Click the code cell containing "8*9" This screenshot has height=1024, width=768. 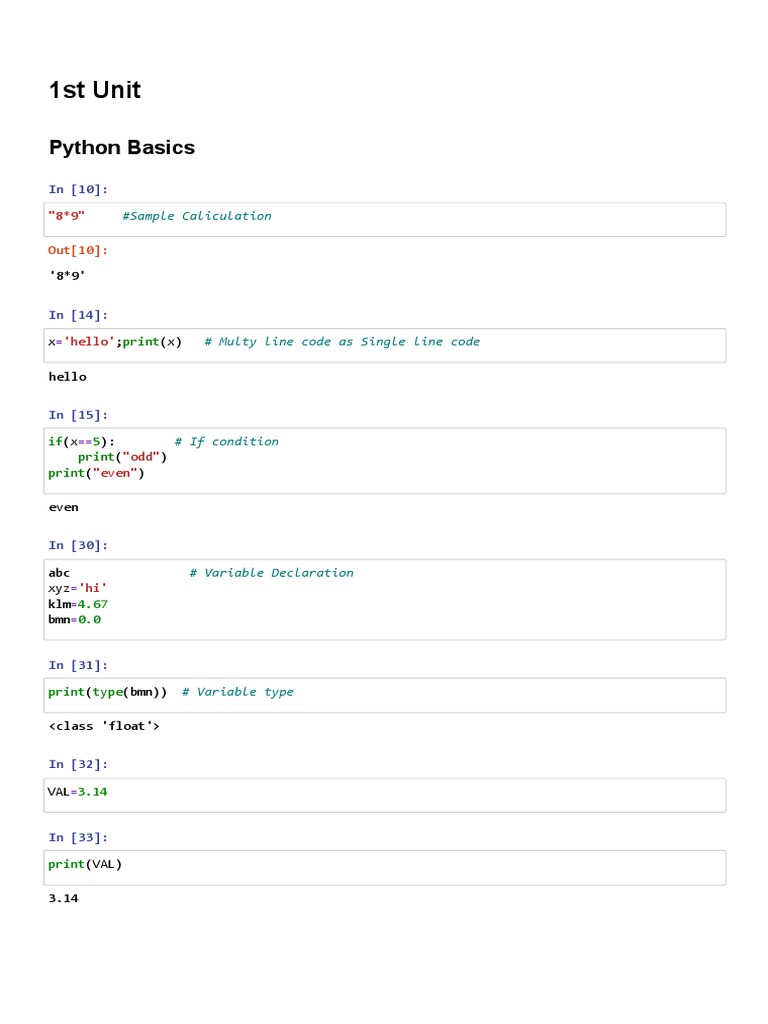click(386, 219)
